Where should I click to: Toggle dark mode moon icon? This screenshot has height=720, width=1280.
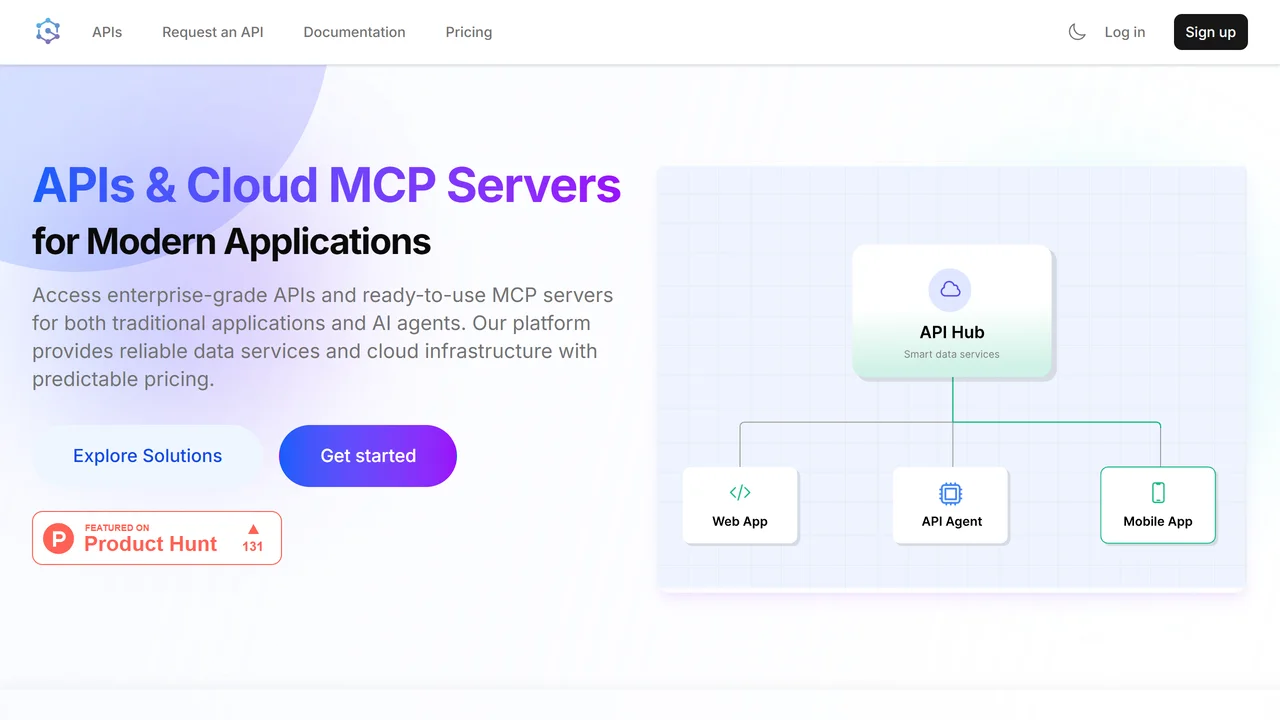(x=1077, y=32)
